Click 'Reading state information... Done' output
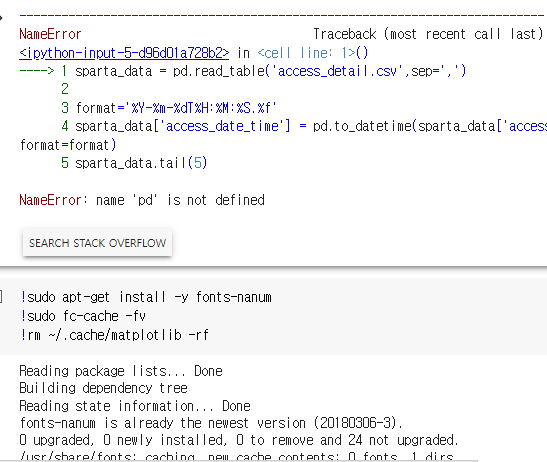Screen dimensions: 547x462 [135, 406]
